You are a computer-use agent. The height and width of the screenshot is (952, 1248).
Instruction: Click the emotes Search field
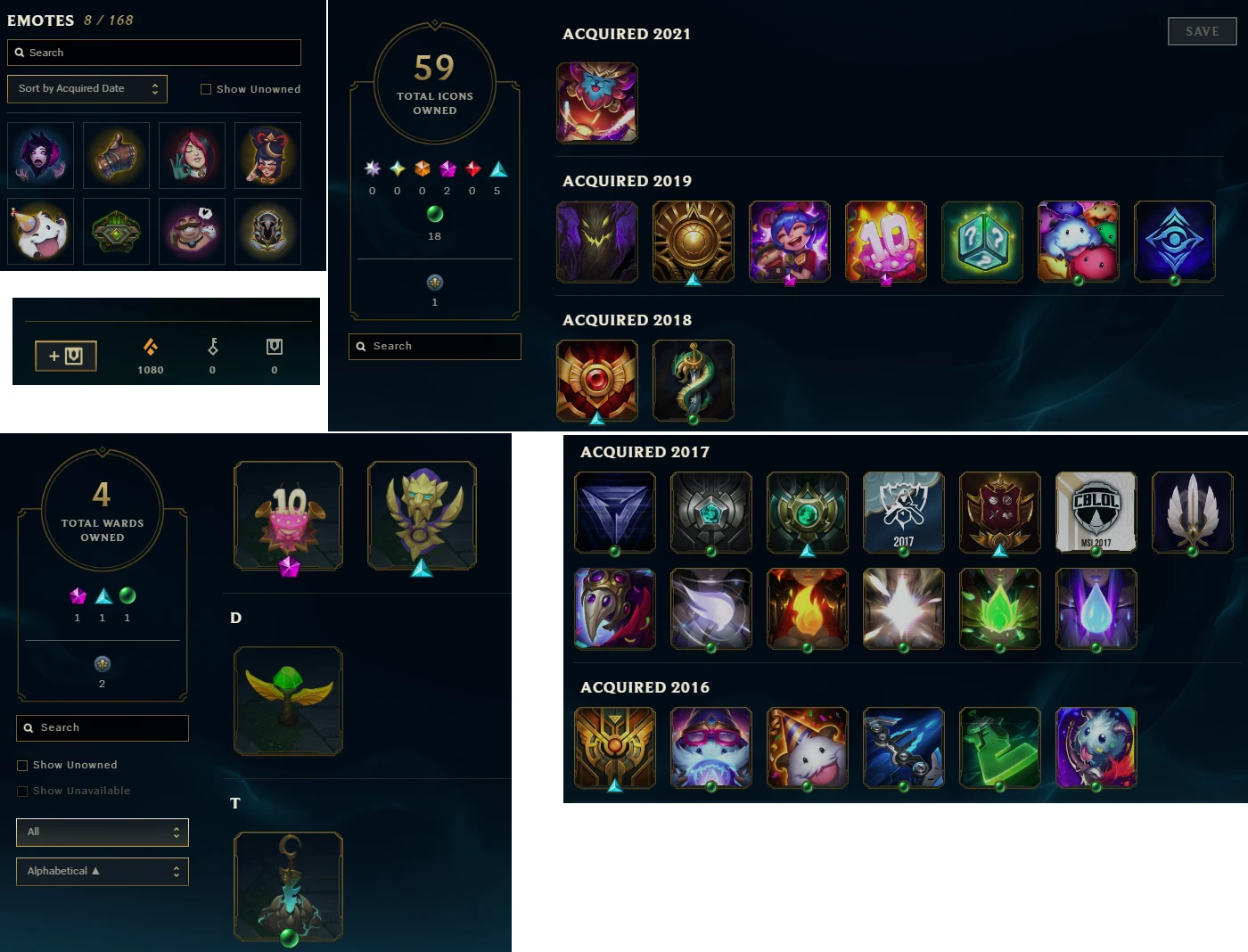click(154, 53)
